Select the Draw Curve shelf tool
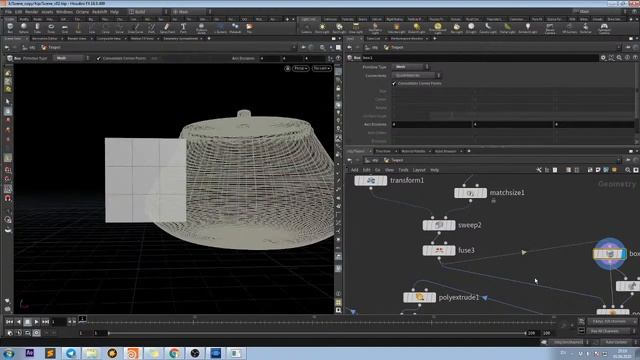Screen dimensions: 640x360 coord(136,28)
